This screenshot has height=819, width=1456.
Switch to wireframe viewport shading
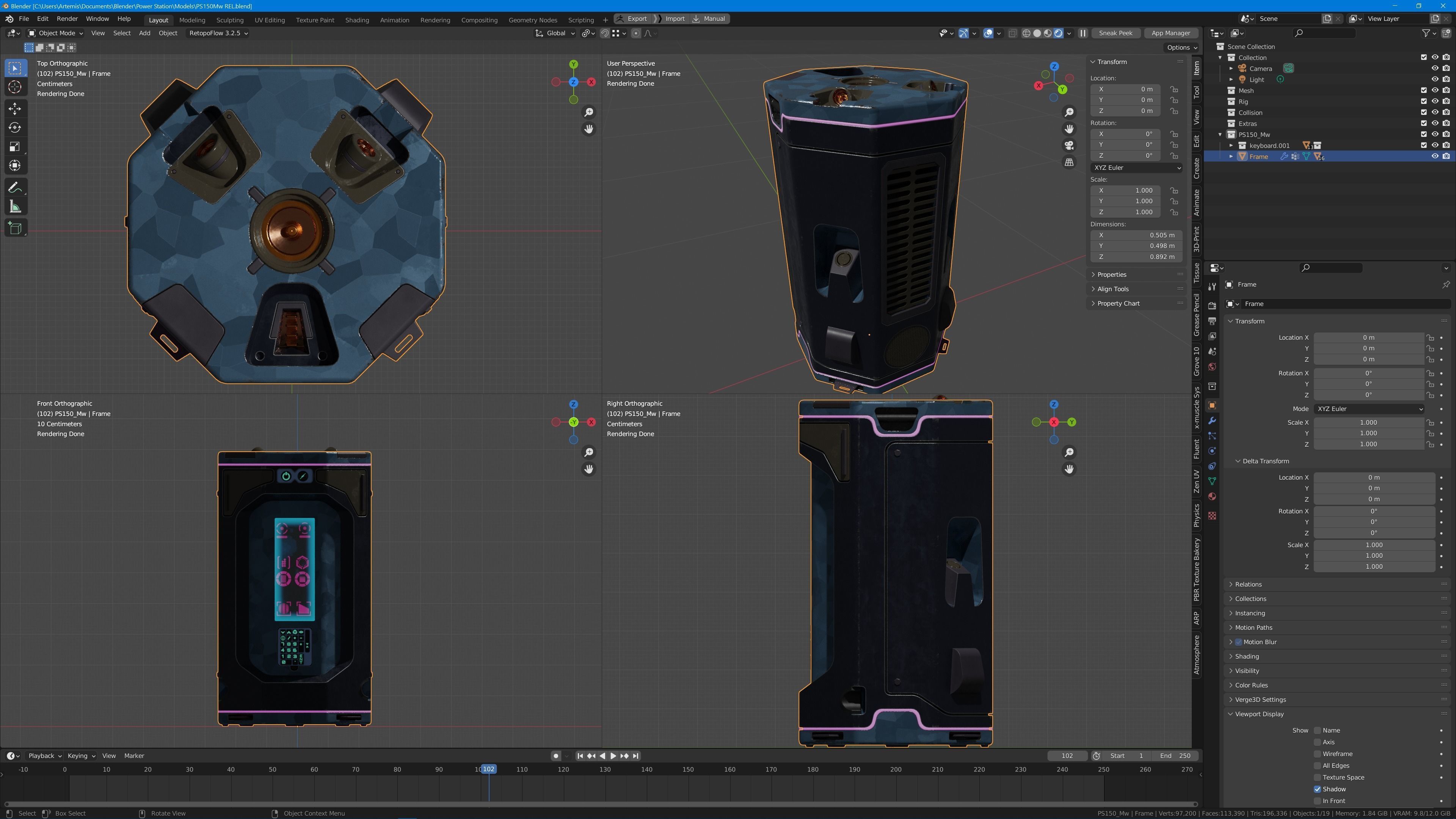[x=1026, y=33]
